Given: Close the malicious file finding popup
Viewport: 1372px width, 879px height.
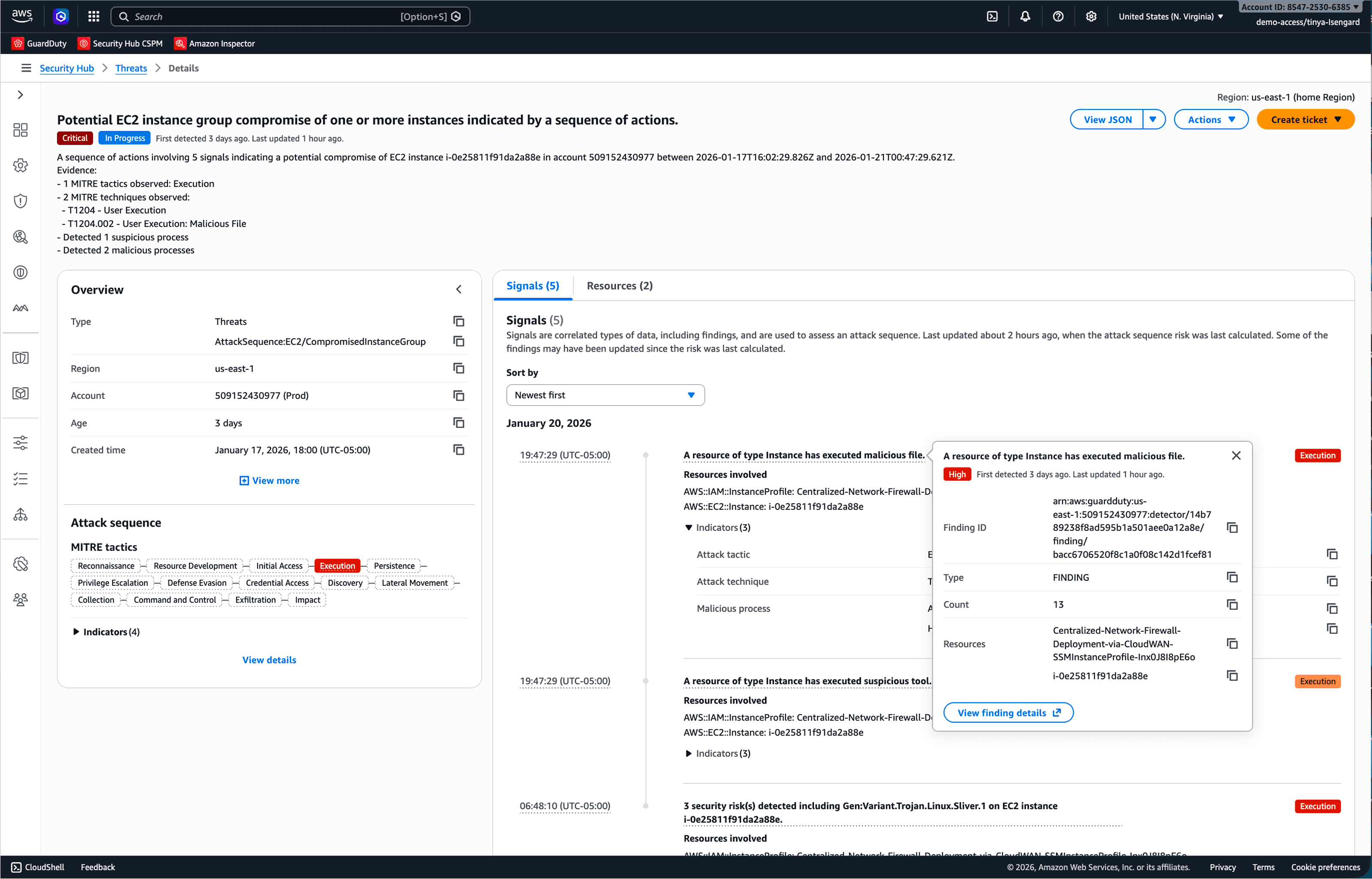Looking at the screenshot, I should pyautogui.click(x=1236, y=456).
